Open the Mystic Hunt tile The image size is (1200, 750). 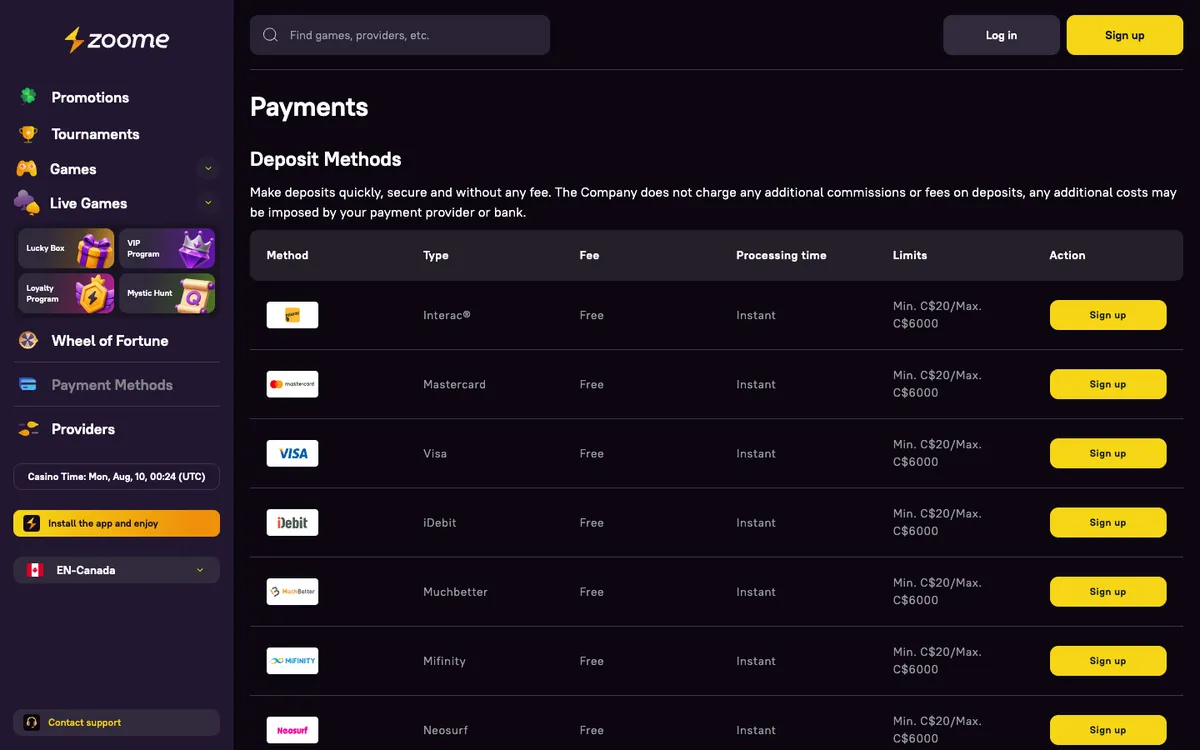(x=167, y=293)
